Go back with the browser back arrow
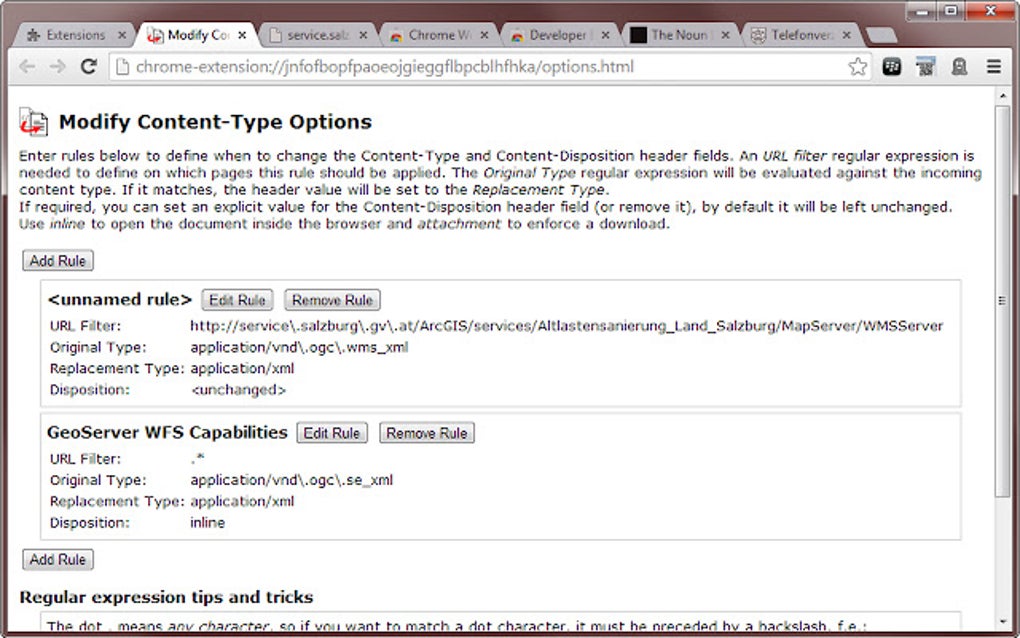 (x=27, y=66)
